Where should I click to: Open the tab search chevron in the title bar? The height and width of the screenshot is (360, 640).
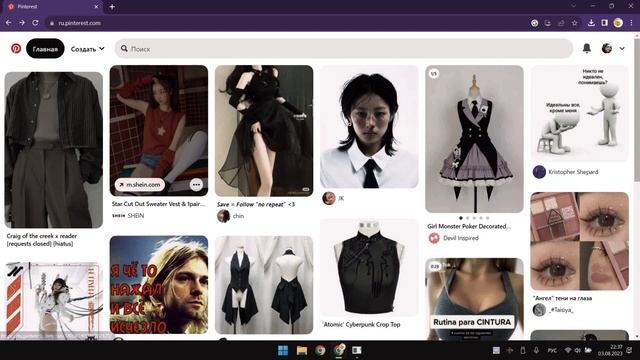point(574,6)
